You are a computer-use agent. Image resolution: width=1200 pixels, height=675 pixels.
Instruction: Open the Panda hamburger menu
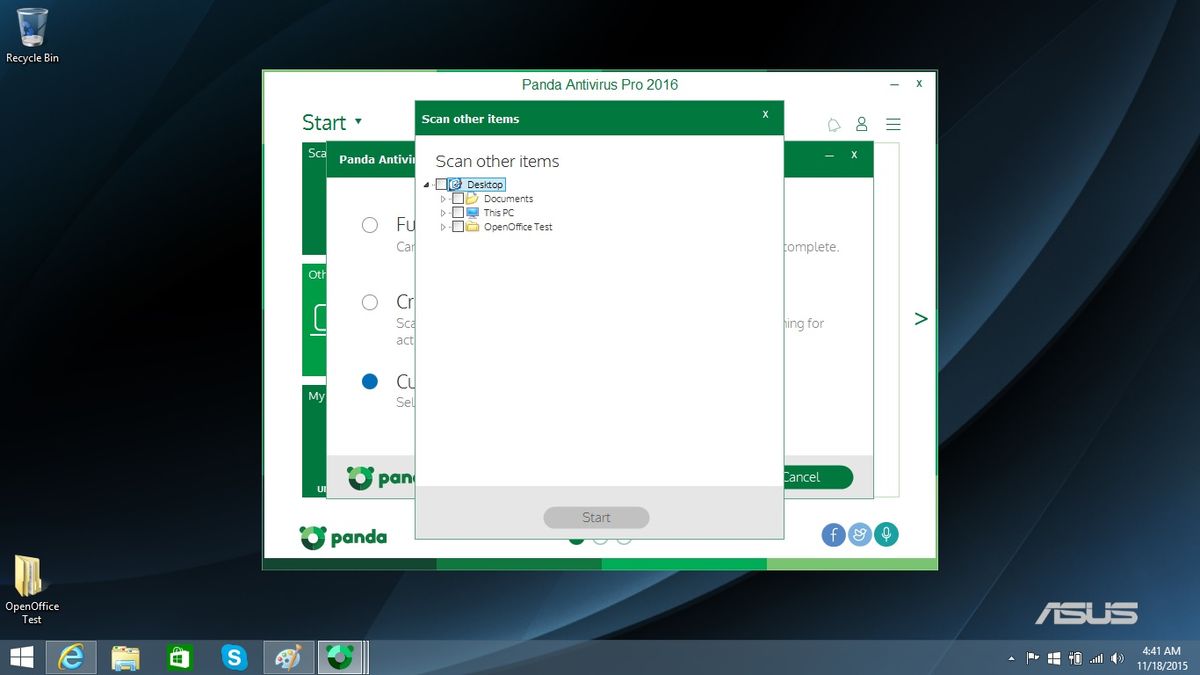(x=893, y=125)
